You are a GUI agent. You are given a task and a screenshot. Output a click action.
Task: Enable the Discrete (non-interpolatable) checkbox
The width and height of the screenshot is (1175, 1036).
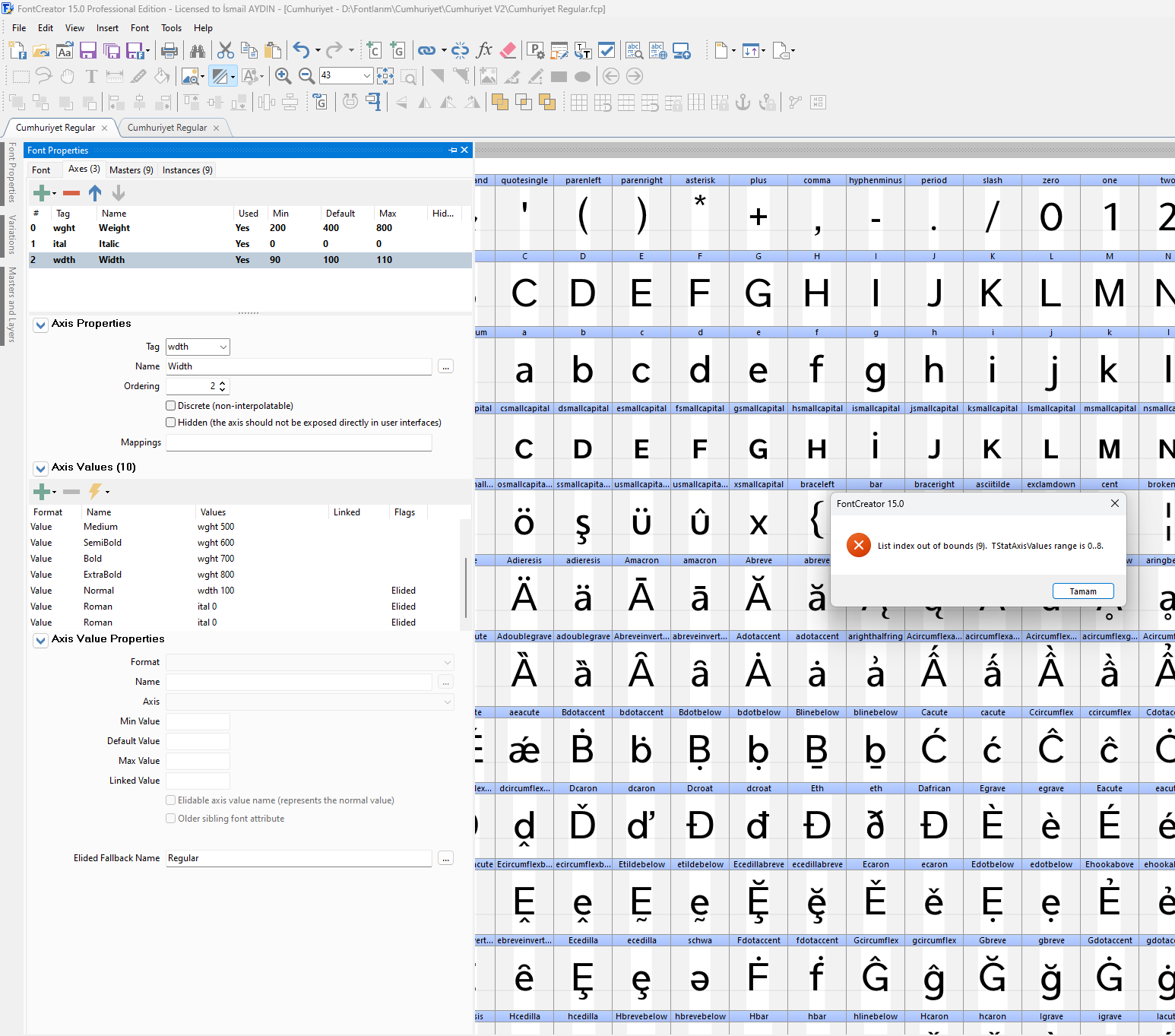[171, 406]
